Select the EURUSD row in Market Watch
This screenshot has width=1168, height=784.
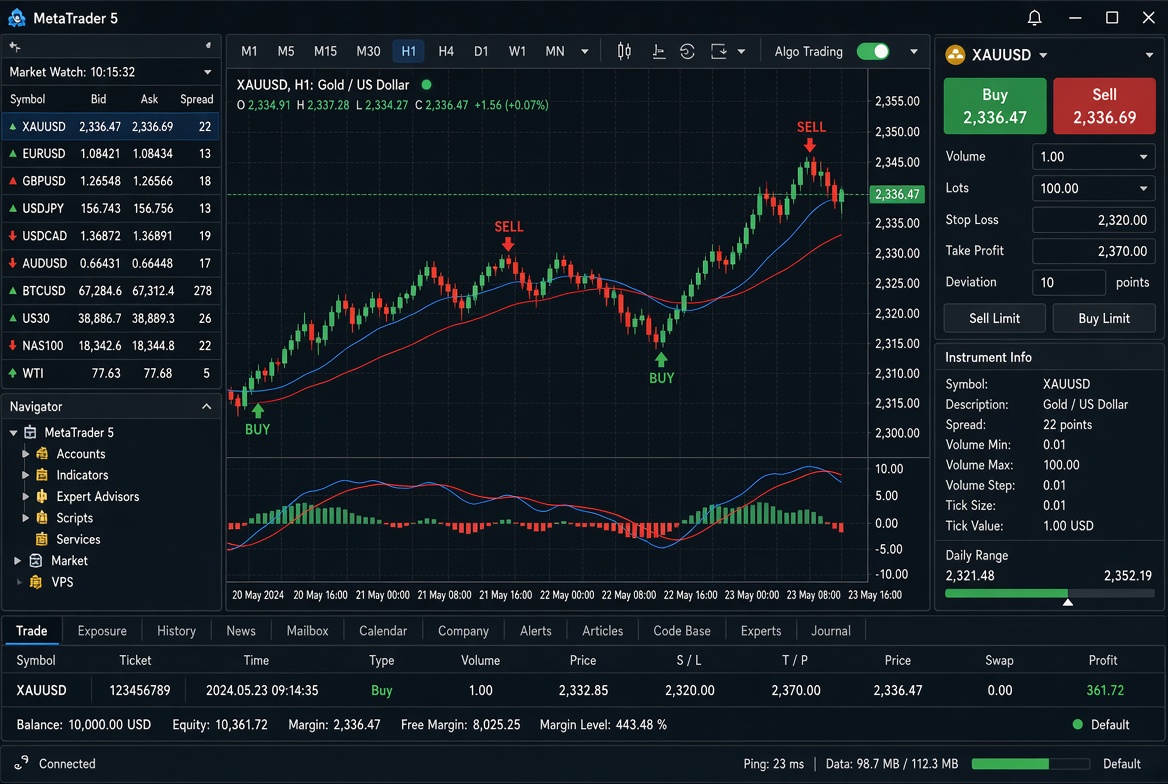[x=110, y=154]
